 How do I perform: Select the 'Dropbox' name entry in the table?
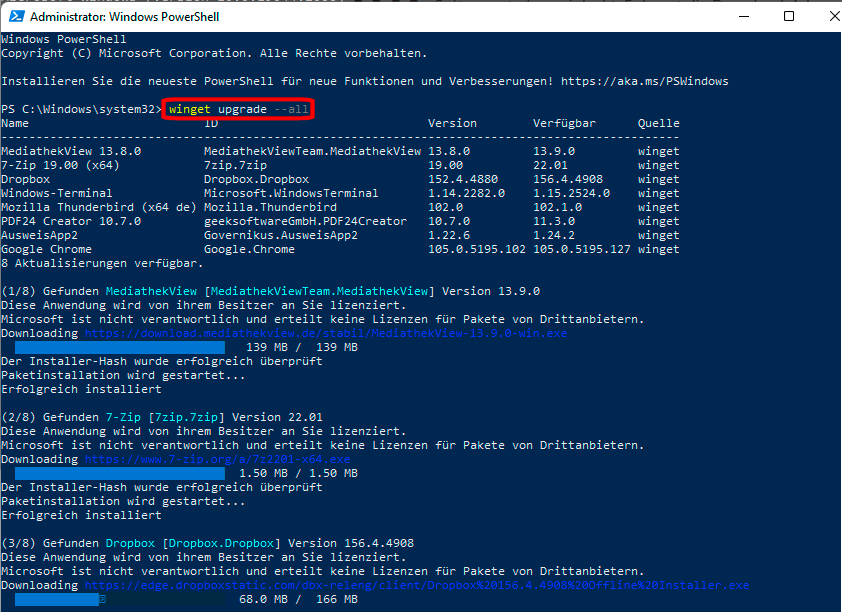tap(25, 179)
